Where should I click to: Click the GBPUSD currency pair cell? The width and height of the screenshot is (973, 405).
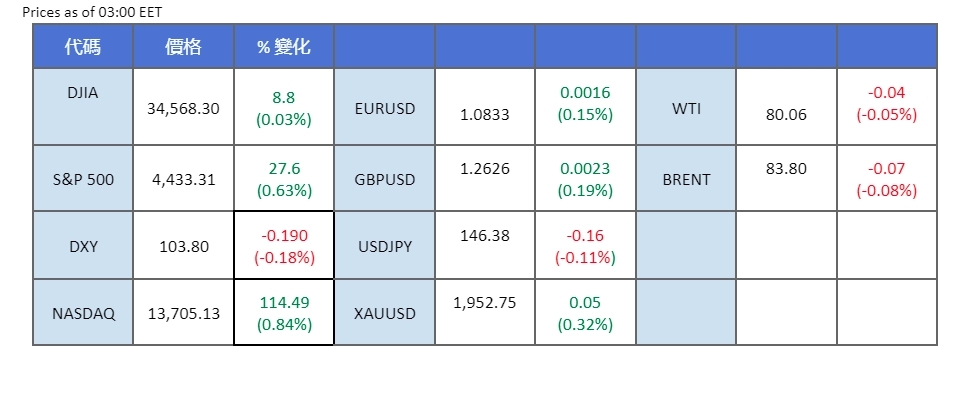pos(385,180)
